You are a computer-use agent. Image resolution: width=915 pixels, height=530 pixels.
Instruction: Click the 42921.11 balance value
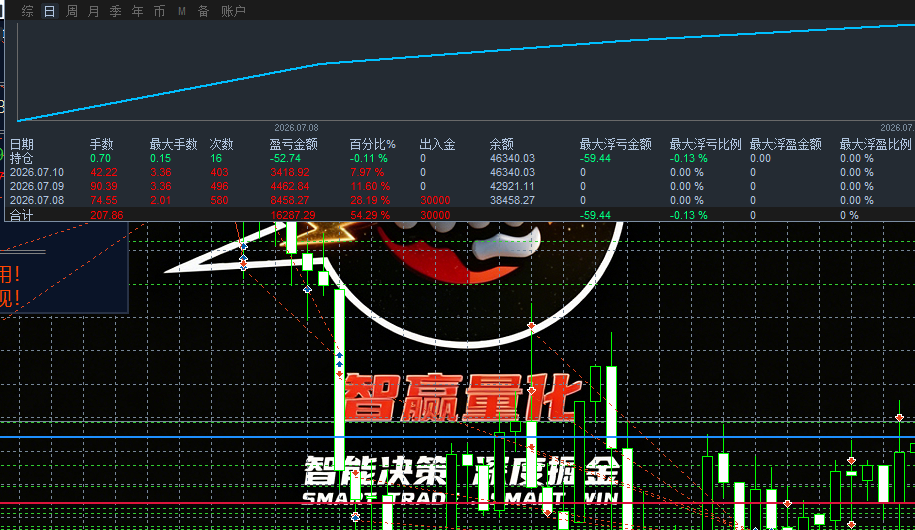tap(512, 186)
